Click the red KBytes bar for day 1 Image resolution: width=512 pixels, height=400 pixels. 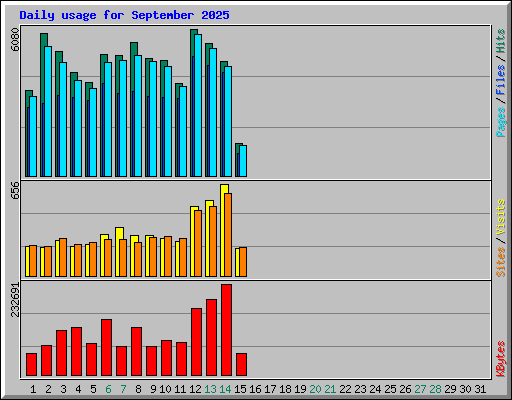tap(31, 364)
